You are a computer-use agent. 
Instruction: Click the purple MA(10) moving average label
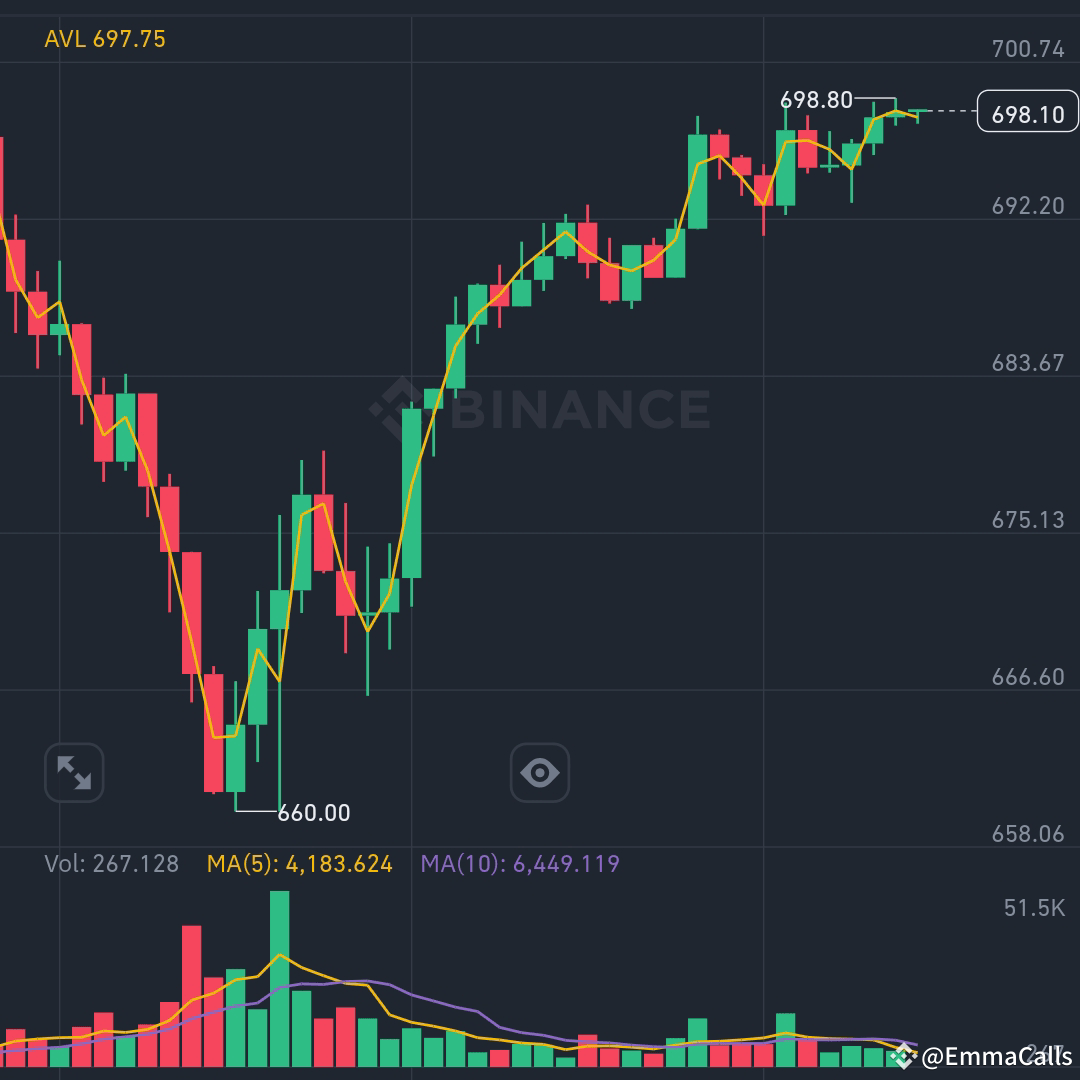[x=519, y=864]
